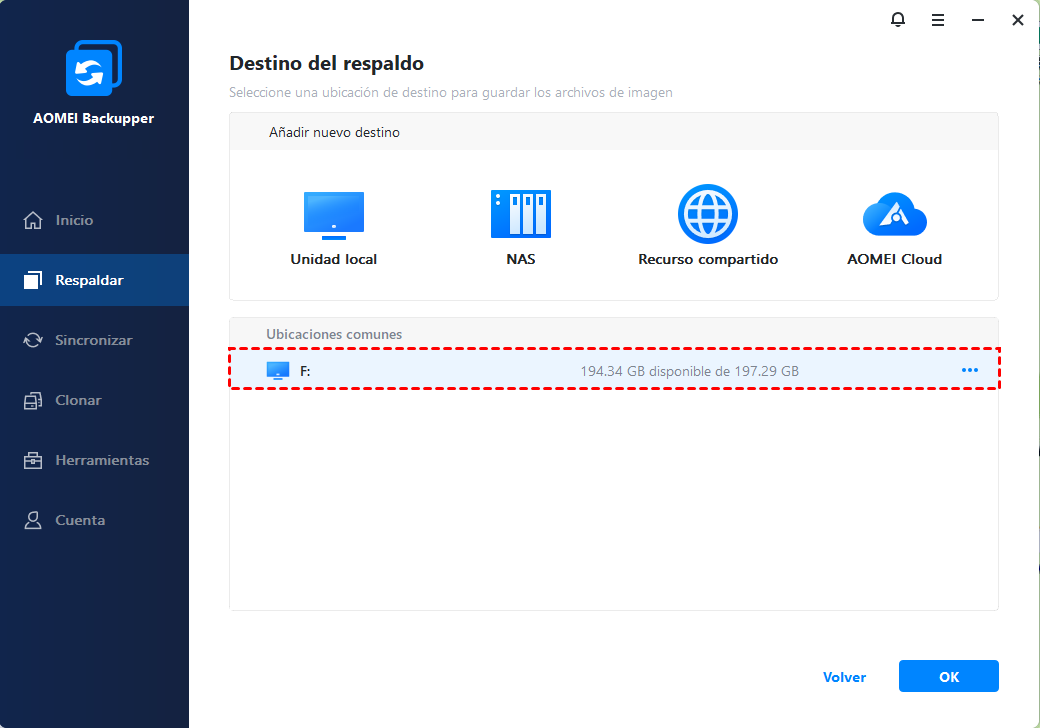Click the Inicio house icon
The height and width of the screenshot is (728, 1040).
pos(32,220)
